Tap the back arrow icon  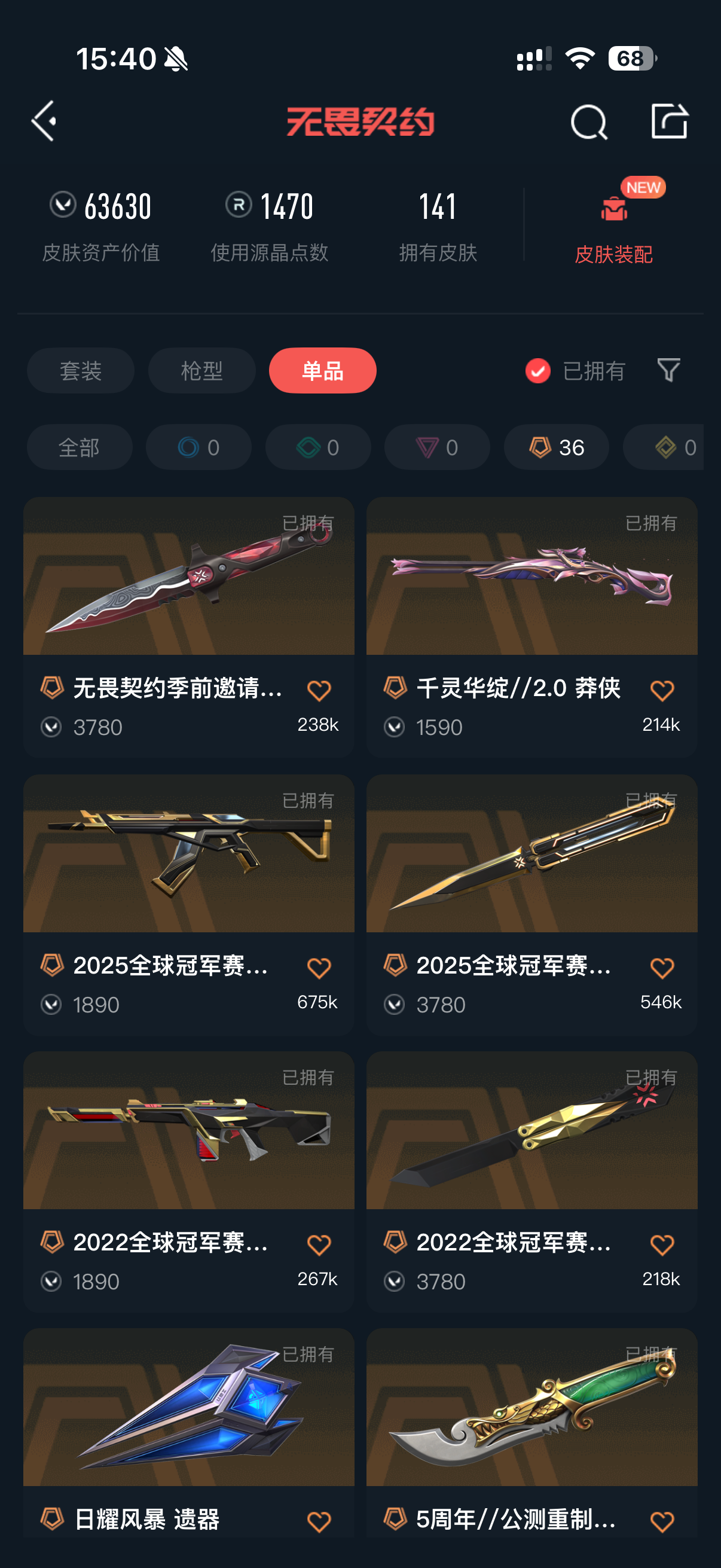tap(44, 121)
